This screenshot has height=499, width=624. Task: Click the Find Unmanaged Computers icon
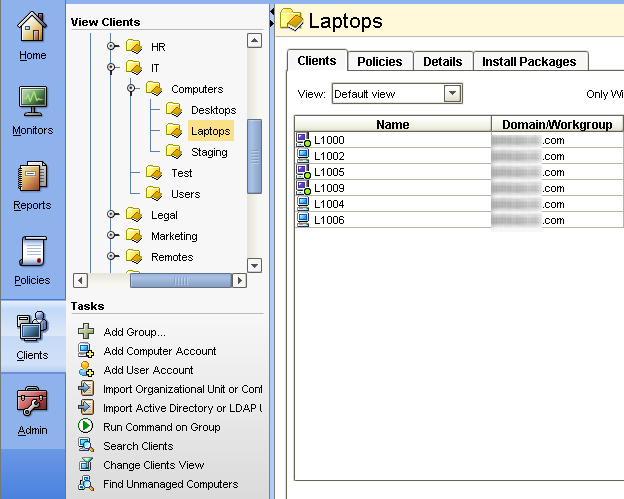pos(86,483)
